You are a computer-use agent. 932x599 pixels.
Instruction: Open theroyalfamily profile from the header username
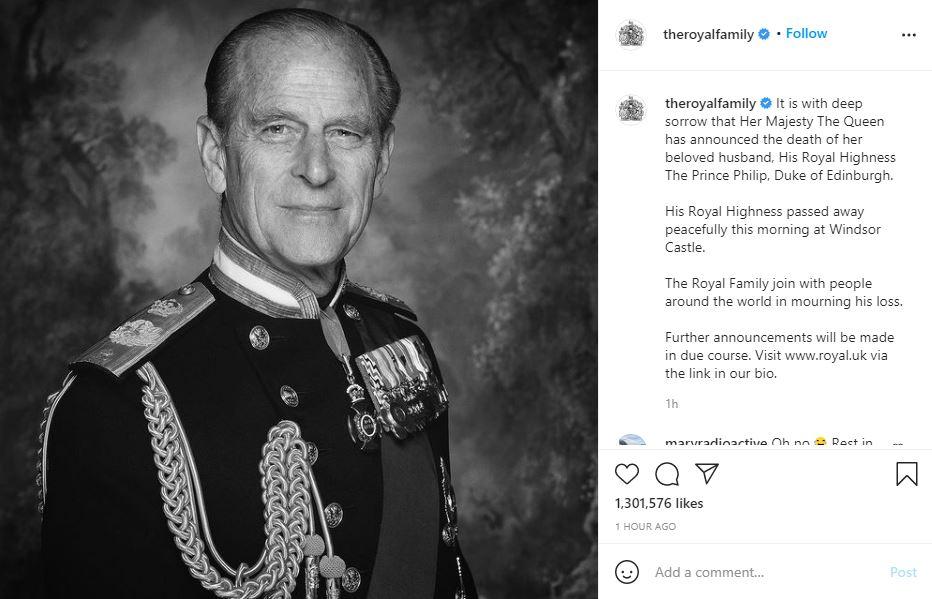coord(709,34)
